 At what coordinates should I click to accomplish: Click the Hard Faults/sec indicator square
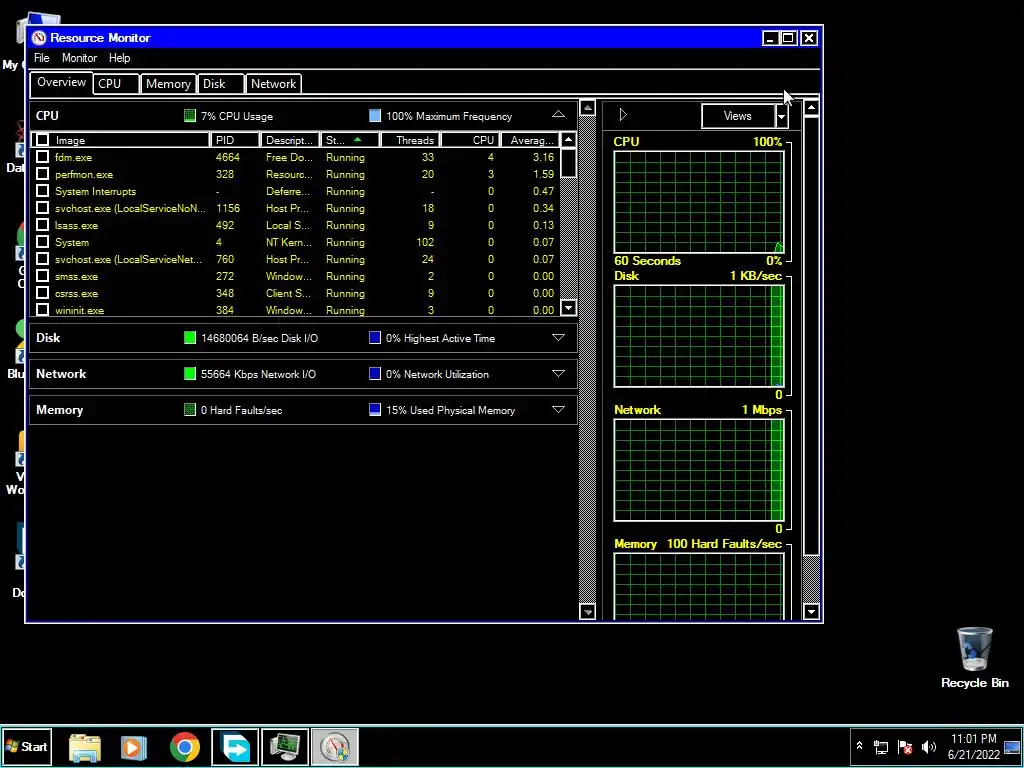(x=190, y=410)
